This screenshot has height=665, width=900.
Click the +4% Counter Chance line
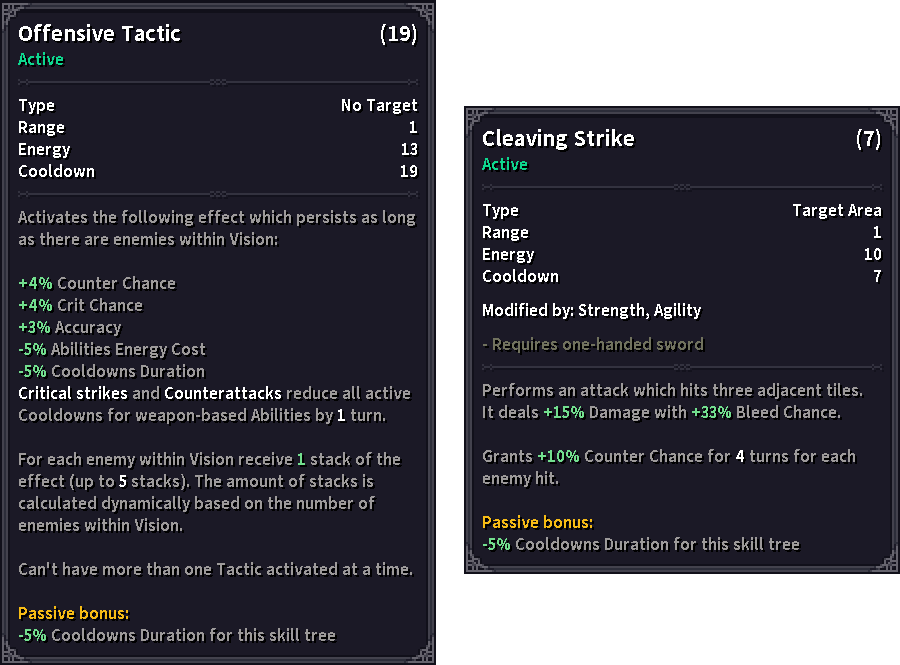97,284
